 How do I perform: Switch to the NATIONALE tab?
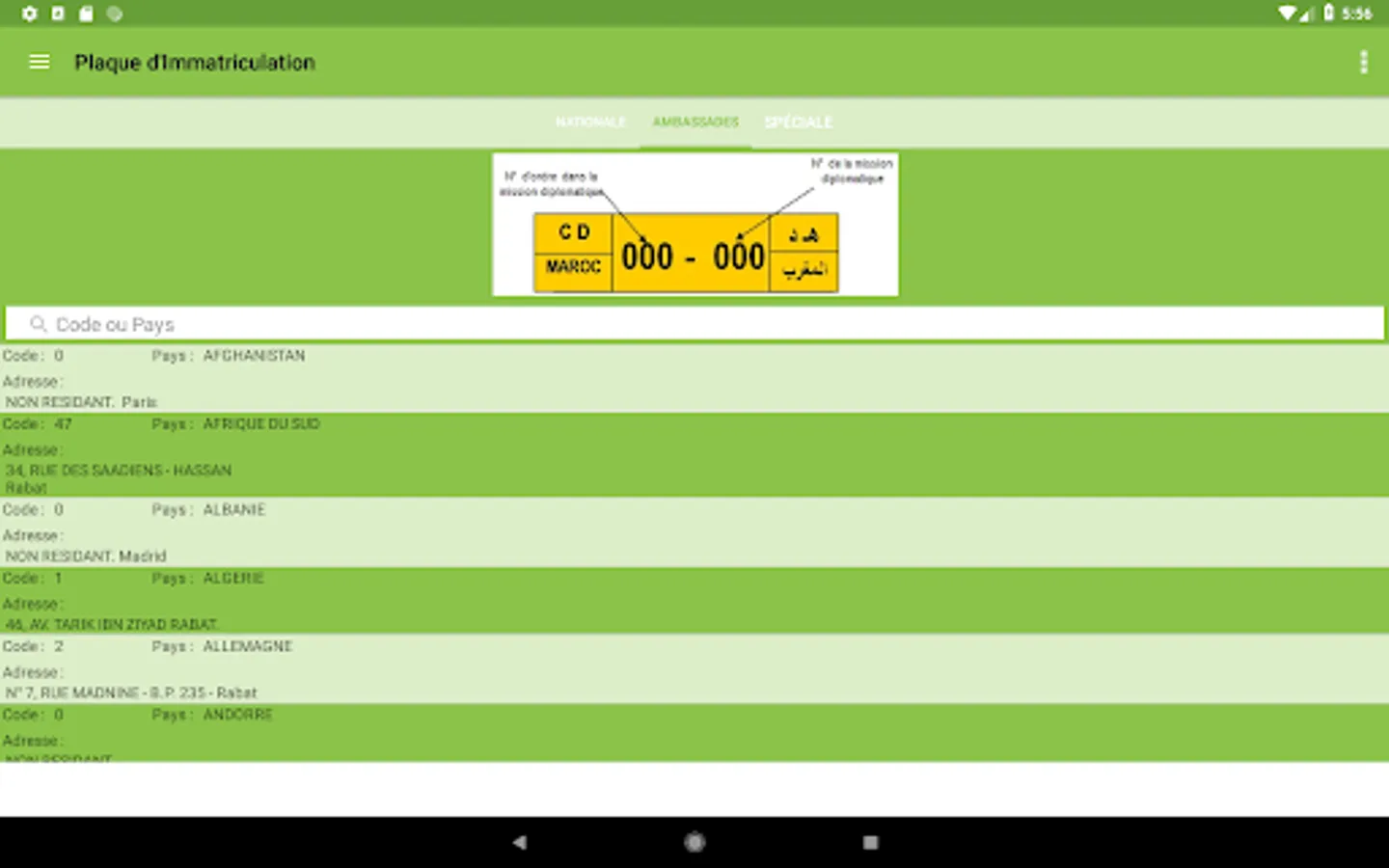click(x=590, y=122)
